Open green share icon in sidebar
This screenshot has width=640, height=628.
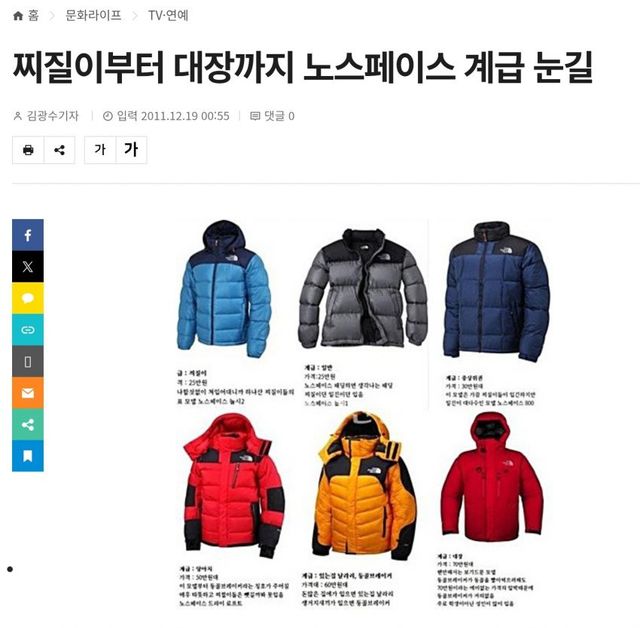point(28,424)
